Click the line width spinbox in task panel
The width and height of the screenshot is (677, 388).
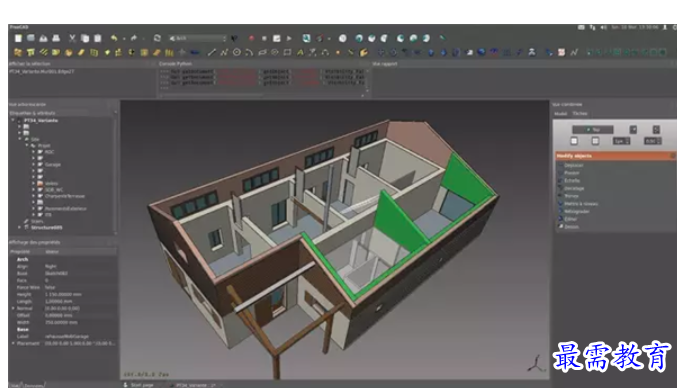coord(622,141)
